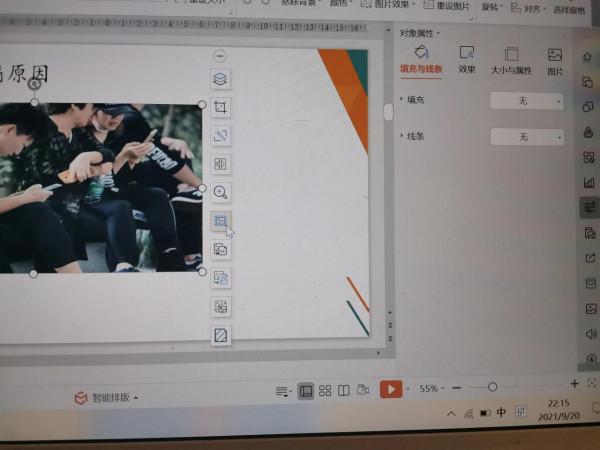This screenshot has width=600, height=450.
Task: Open the 线条 line type dropdown showing 无
Action: (527, 137)
